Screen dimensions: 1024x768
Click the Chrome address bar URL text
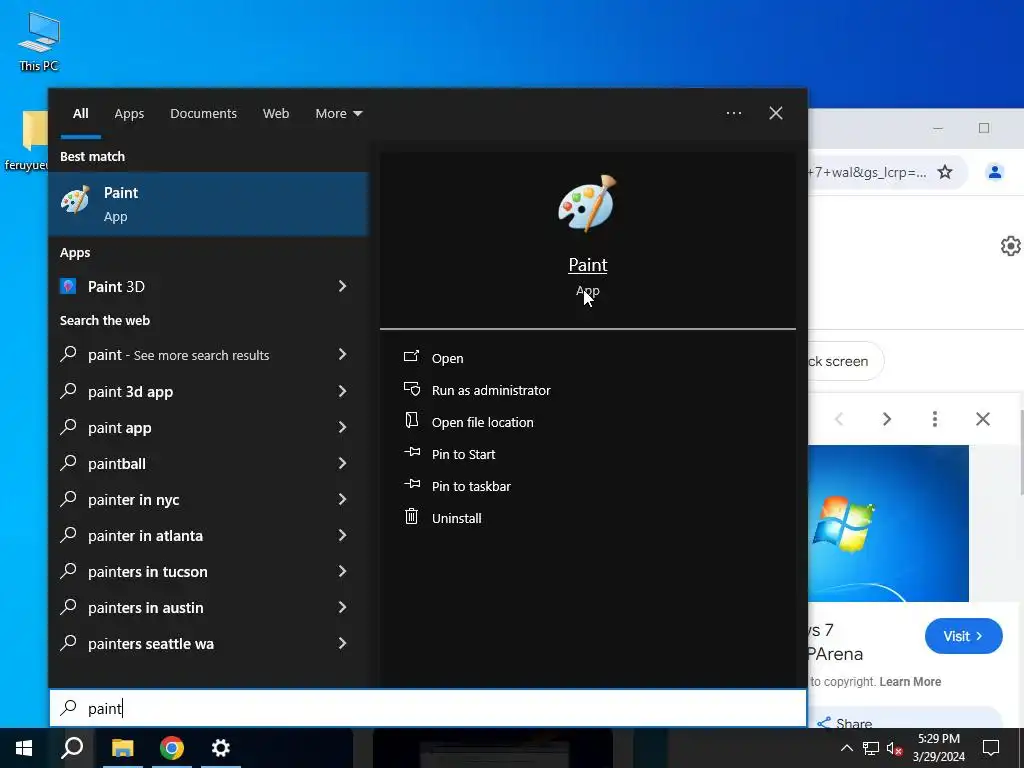click(x=867, y=172)
